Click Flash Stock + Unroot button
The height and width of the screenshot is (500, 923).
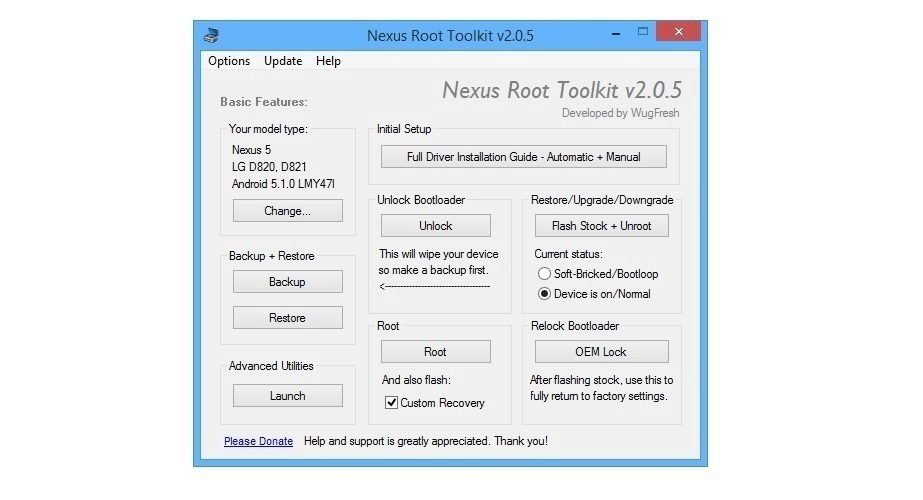[x=602, y=226]
